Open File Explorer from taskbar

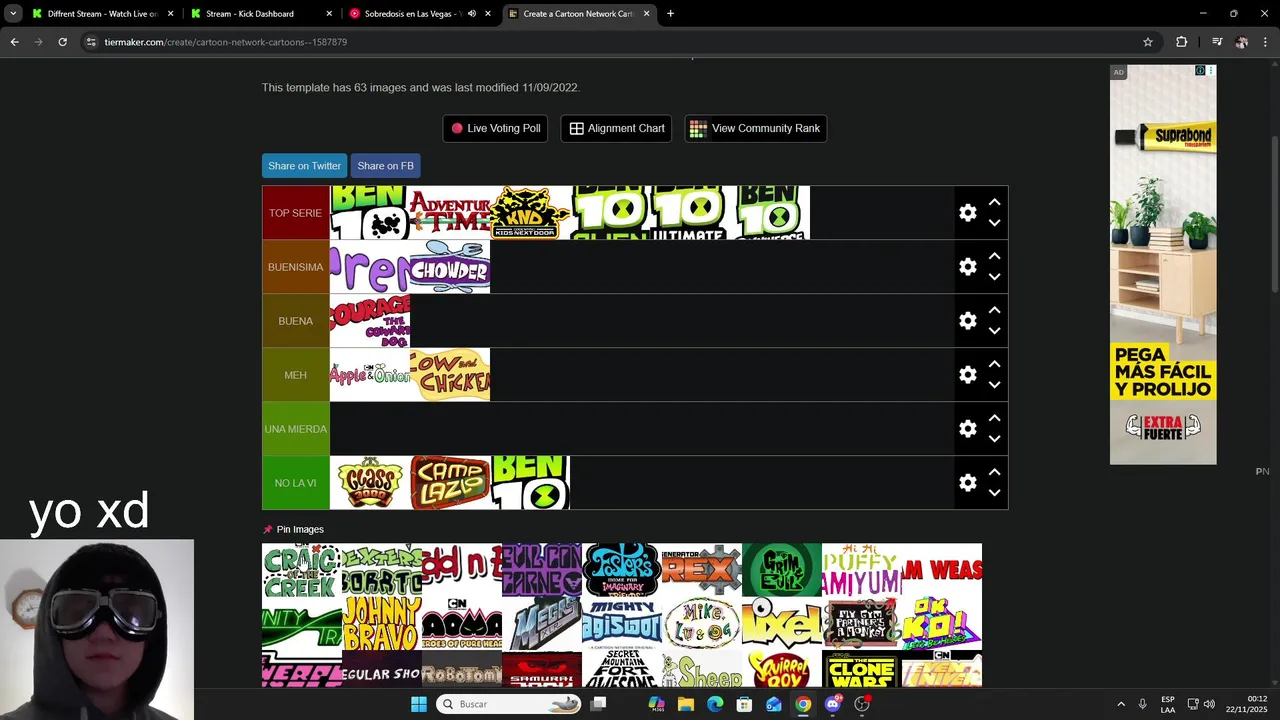pos(686,704)
